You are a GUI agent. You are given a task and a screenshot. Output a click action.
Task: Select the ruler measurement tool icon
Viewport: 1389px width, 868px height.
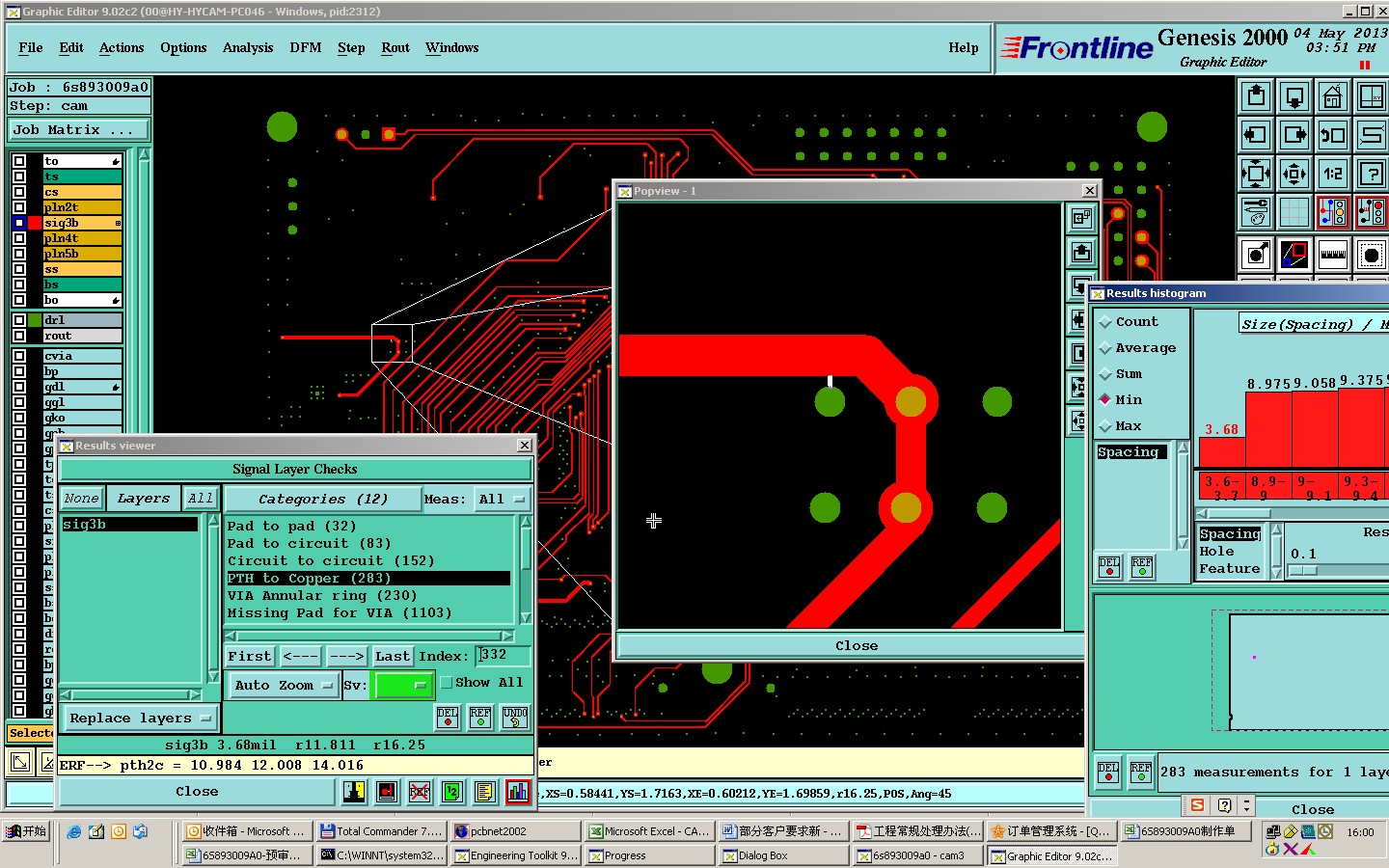point(1333,255)
